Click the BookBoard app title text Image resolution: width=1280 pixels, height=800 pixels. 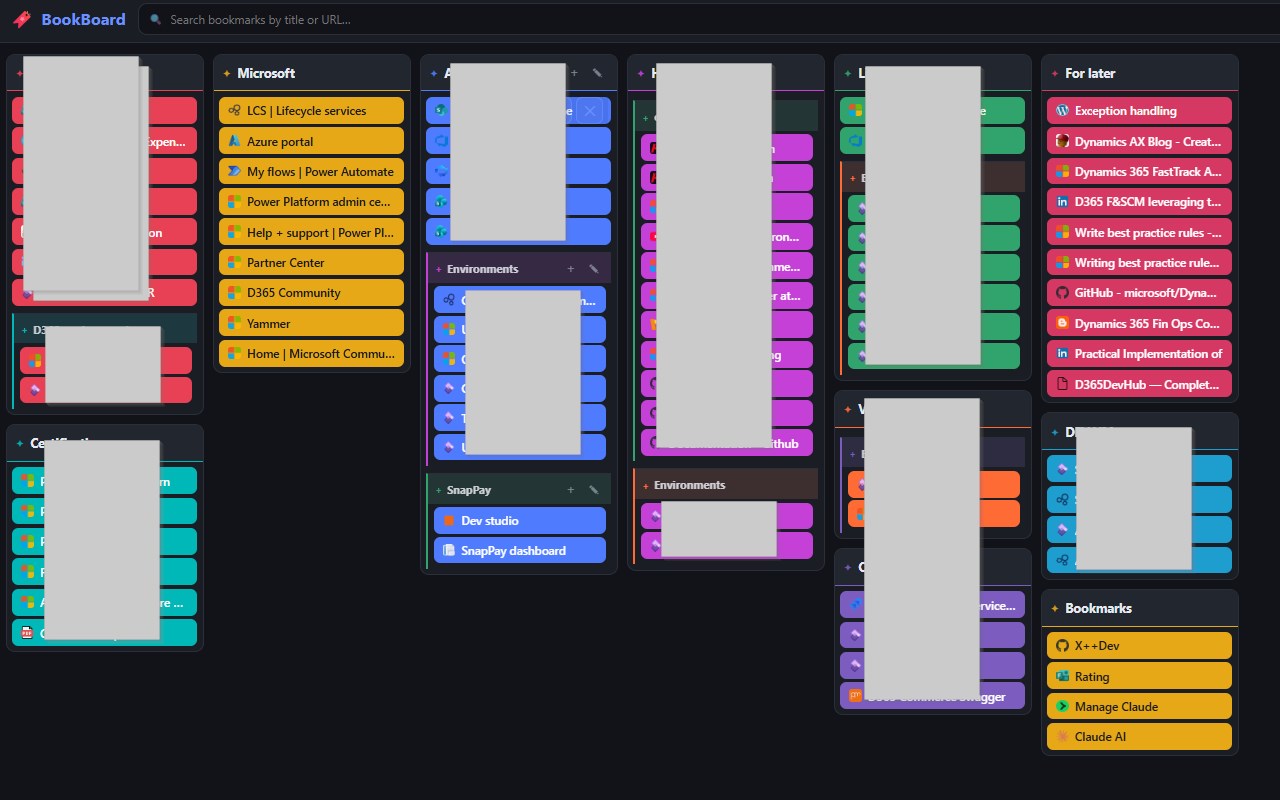[83, 19]
